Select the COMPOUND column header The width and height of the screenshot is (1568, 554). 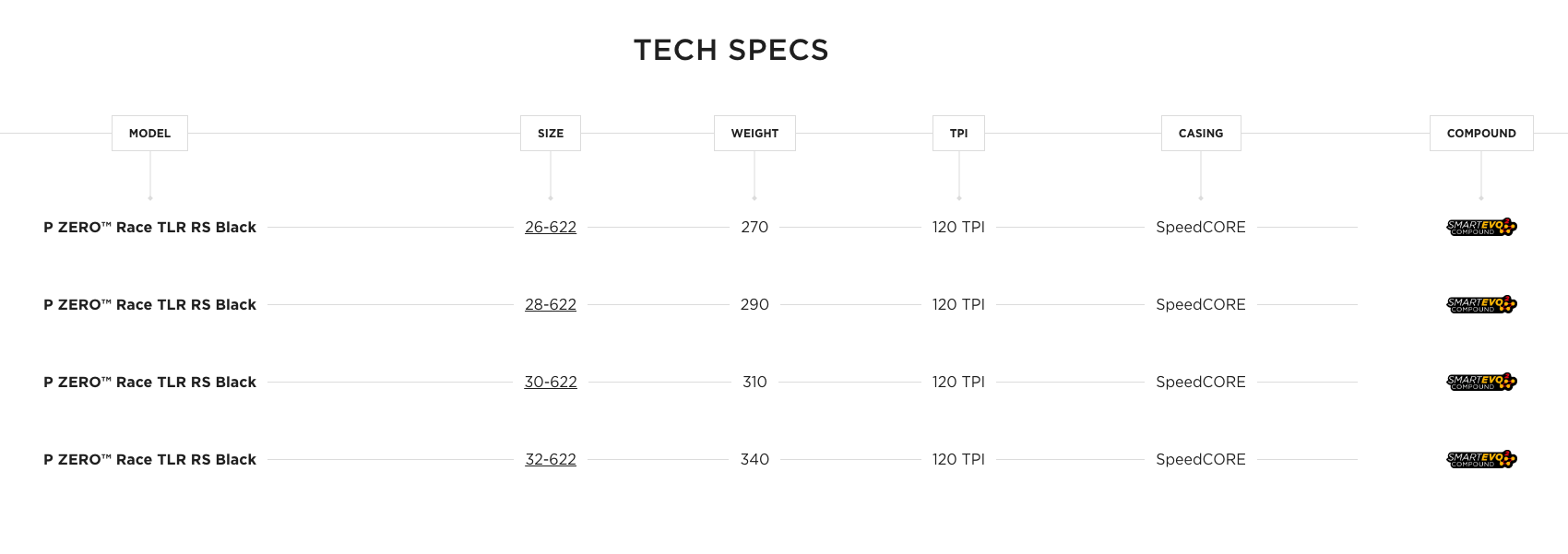pyautogui.click(x=1481, y=134)
